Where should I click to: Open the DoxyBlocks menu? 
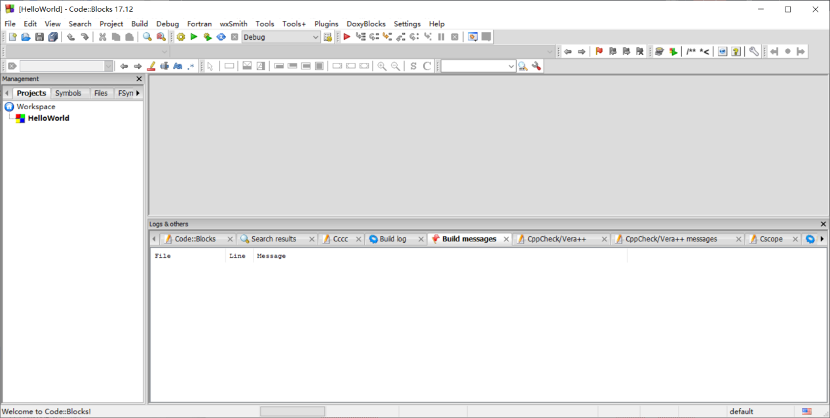[366, 24]
